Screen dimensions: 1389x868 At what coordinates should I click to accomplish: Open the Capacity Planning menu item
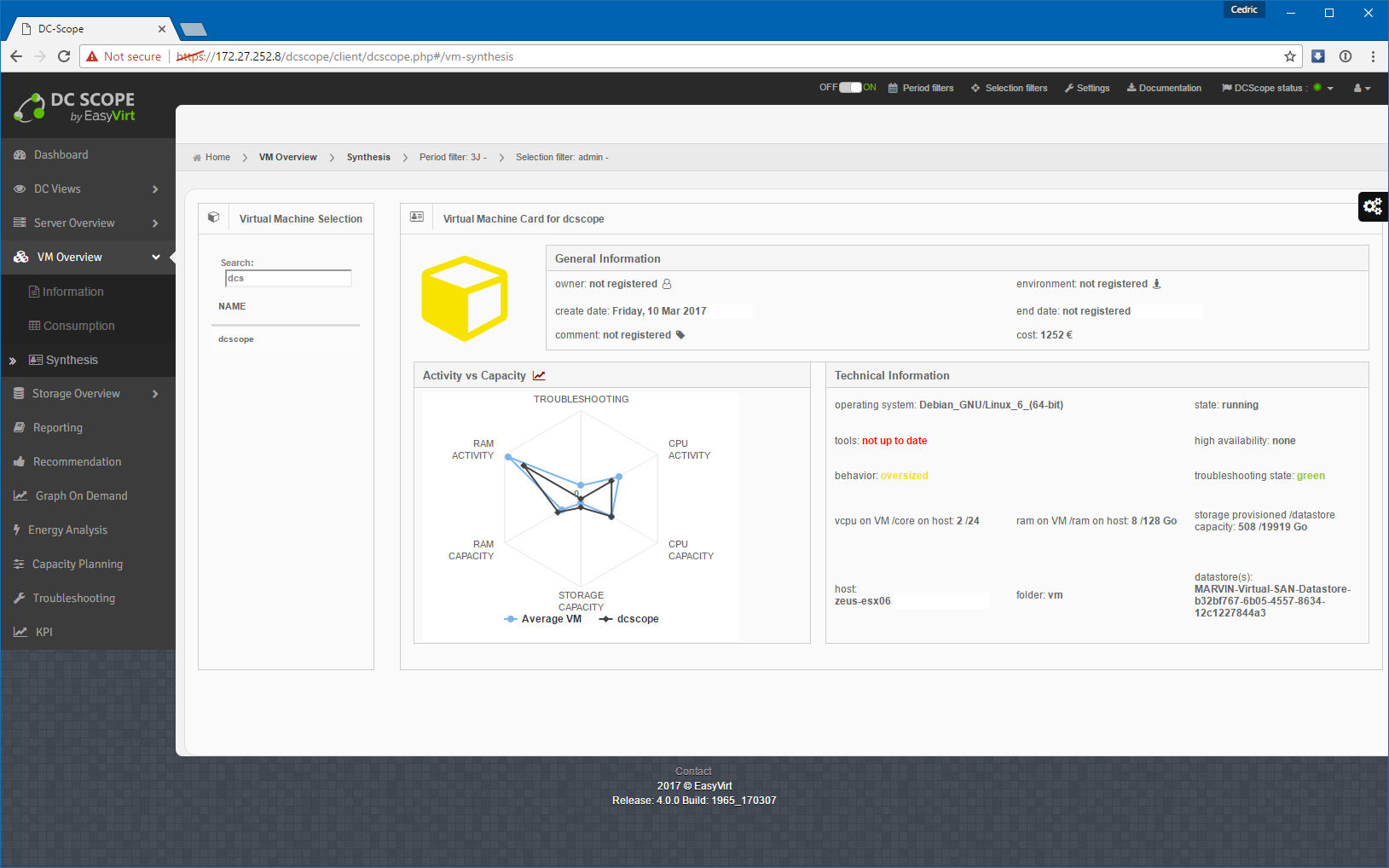click(77, 564)
